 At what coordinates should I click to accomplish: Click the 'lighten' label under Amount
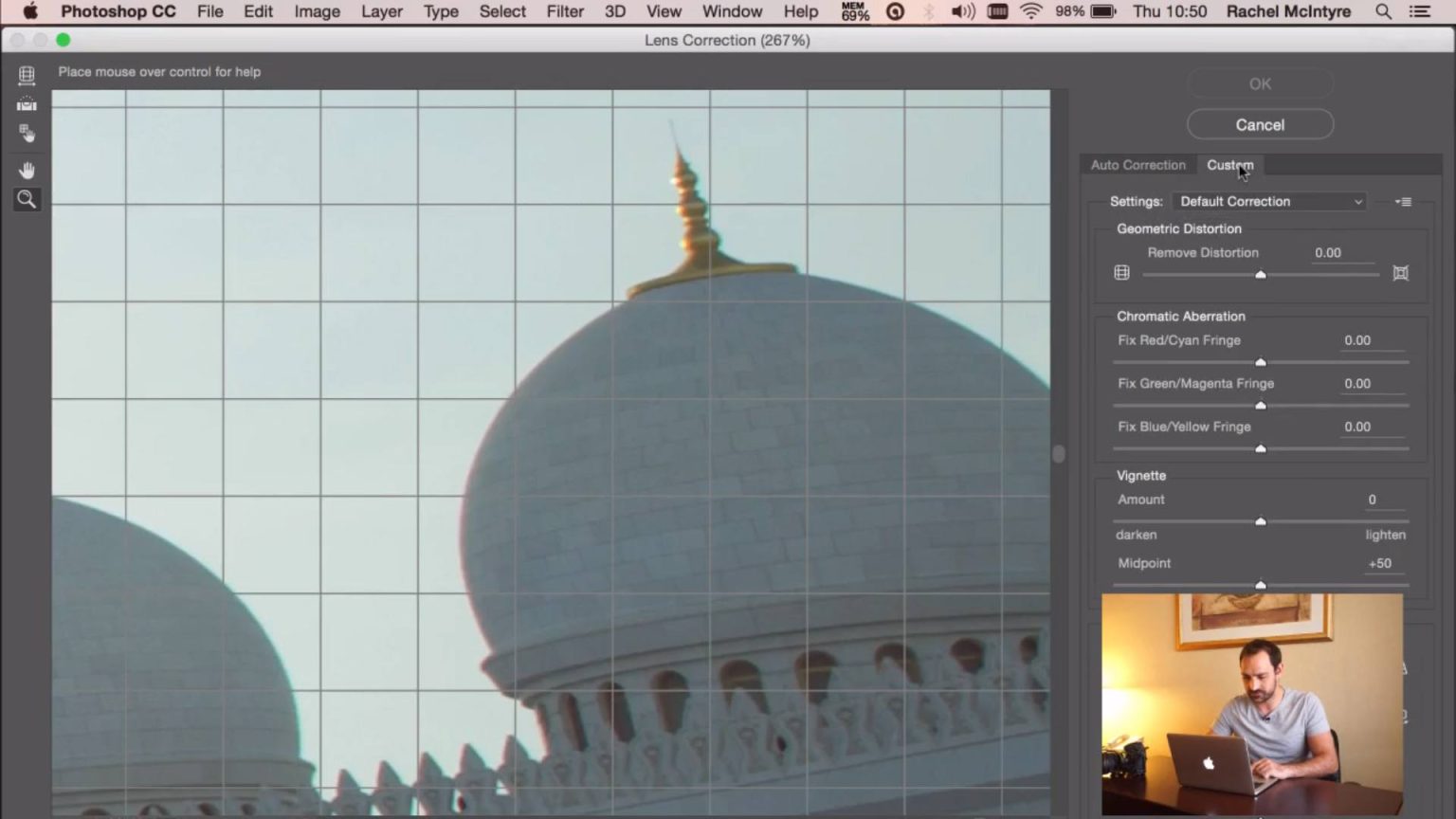pyautogui.click(x=1385, y=535)
